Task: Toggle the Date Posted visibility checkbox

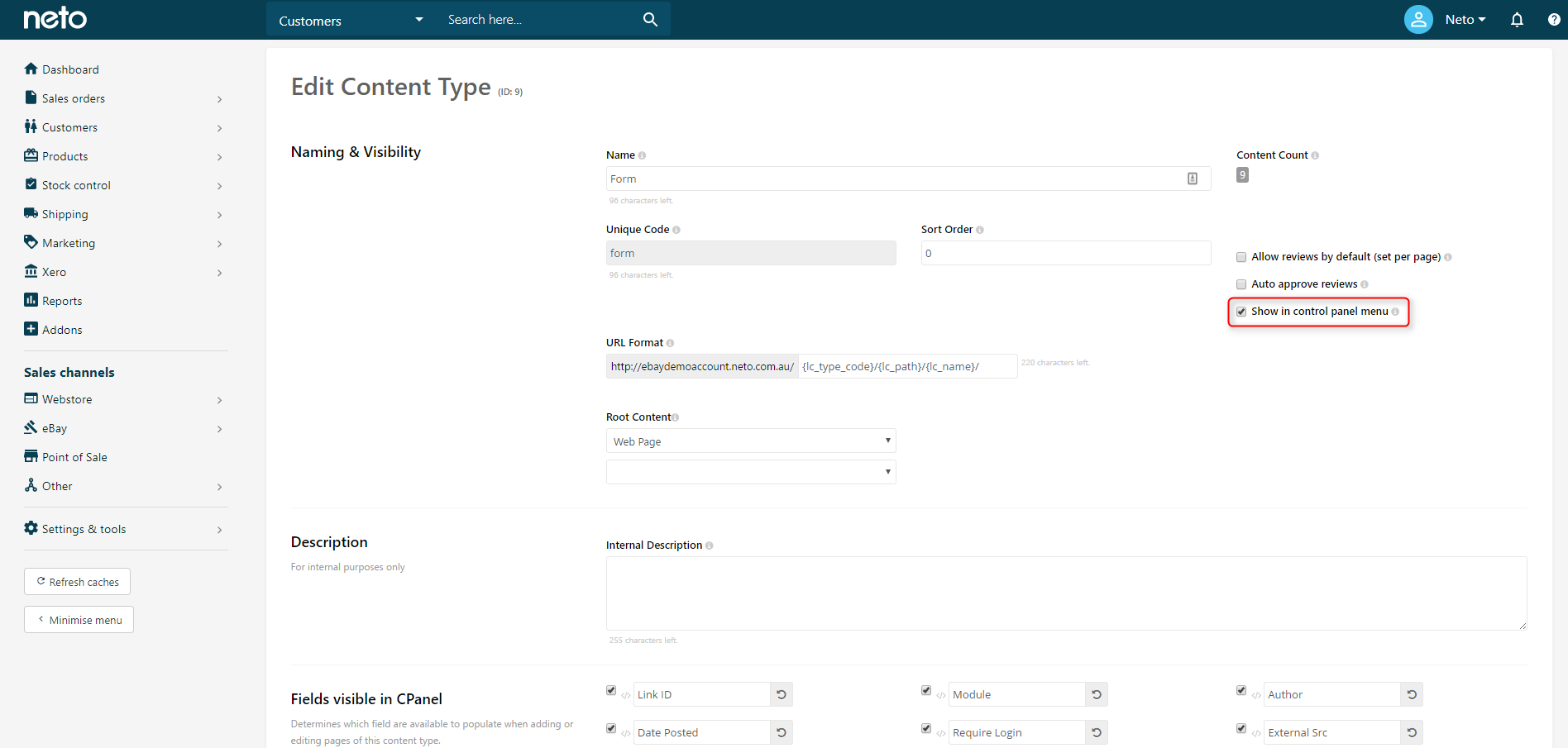Action: 611,728
